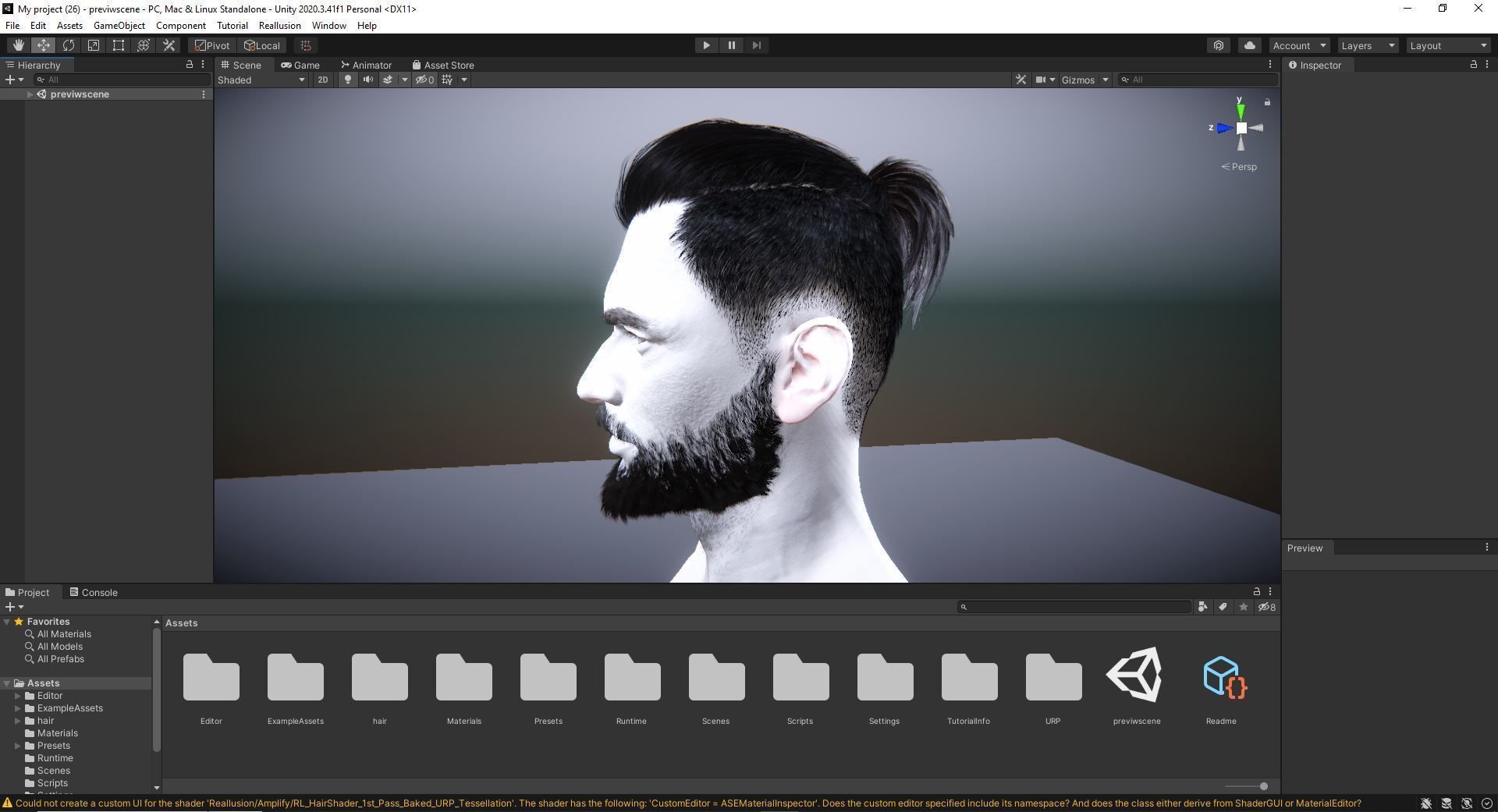Select the Hand tool
The width and height of the screenshot is (1498, 812).
point(19,45)
